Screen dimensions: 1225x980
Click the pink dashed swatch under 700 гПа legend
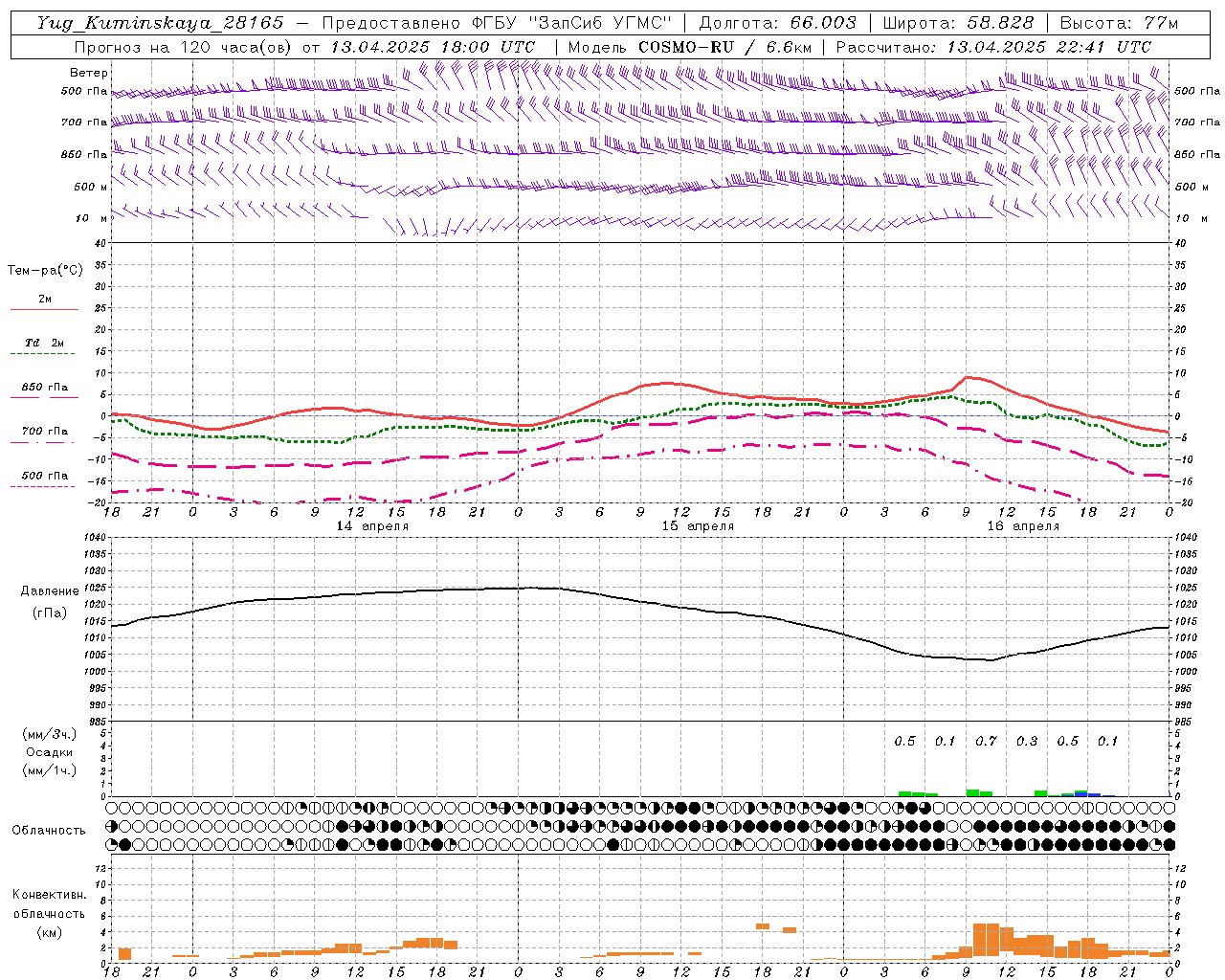42,442
